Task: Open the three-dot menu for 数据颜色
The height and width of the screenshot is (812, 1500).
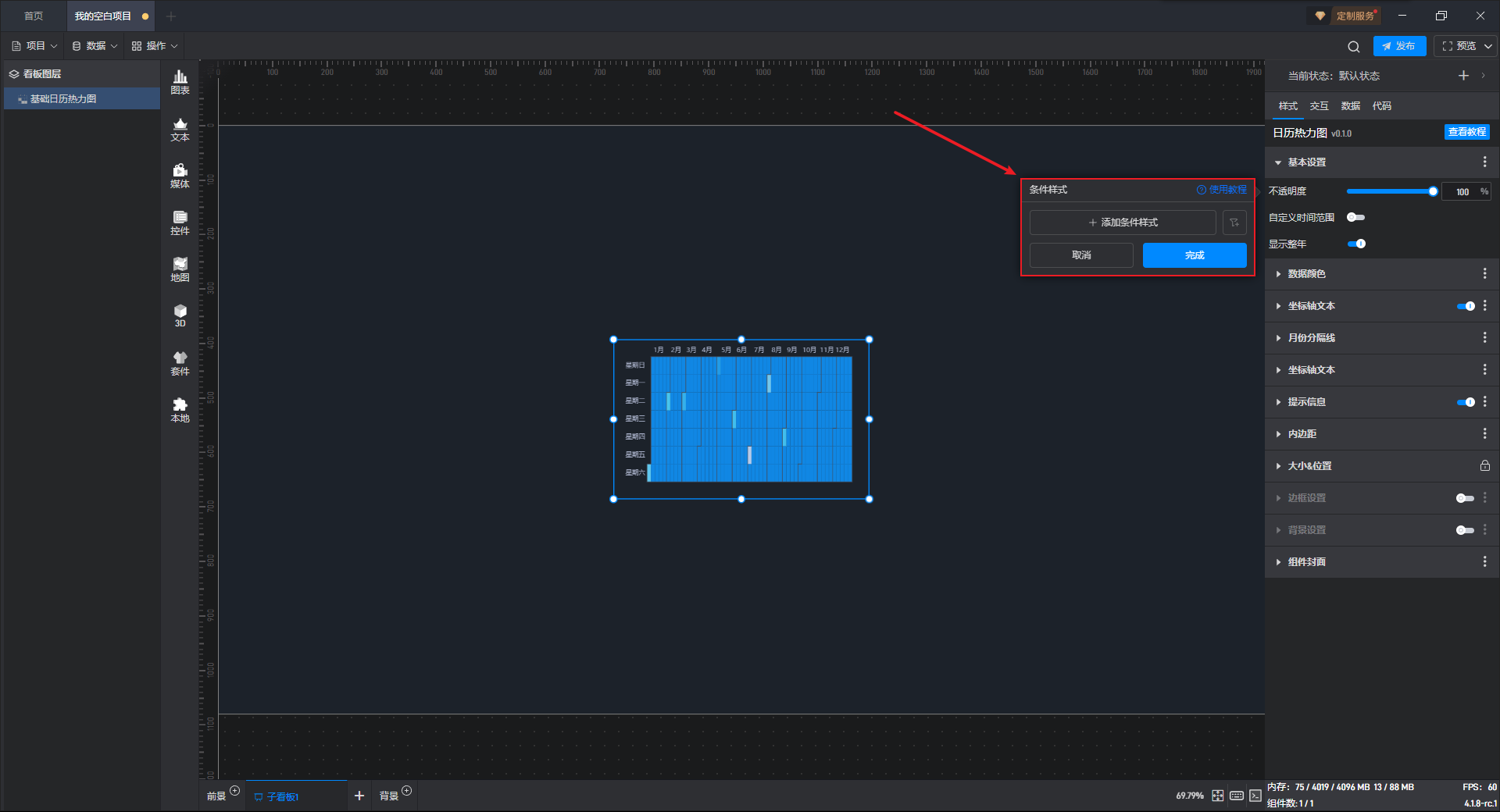Action: pyautogui.click(x=1484, y=273)
